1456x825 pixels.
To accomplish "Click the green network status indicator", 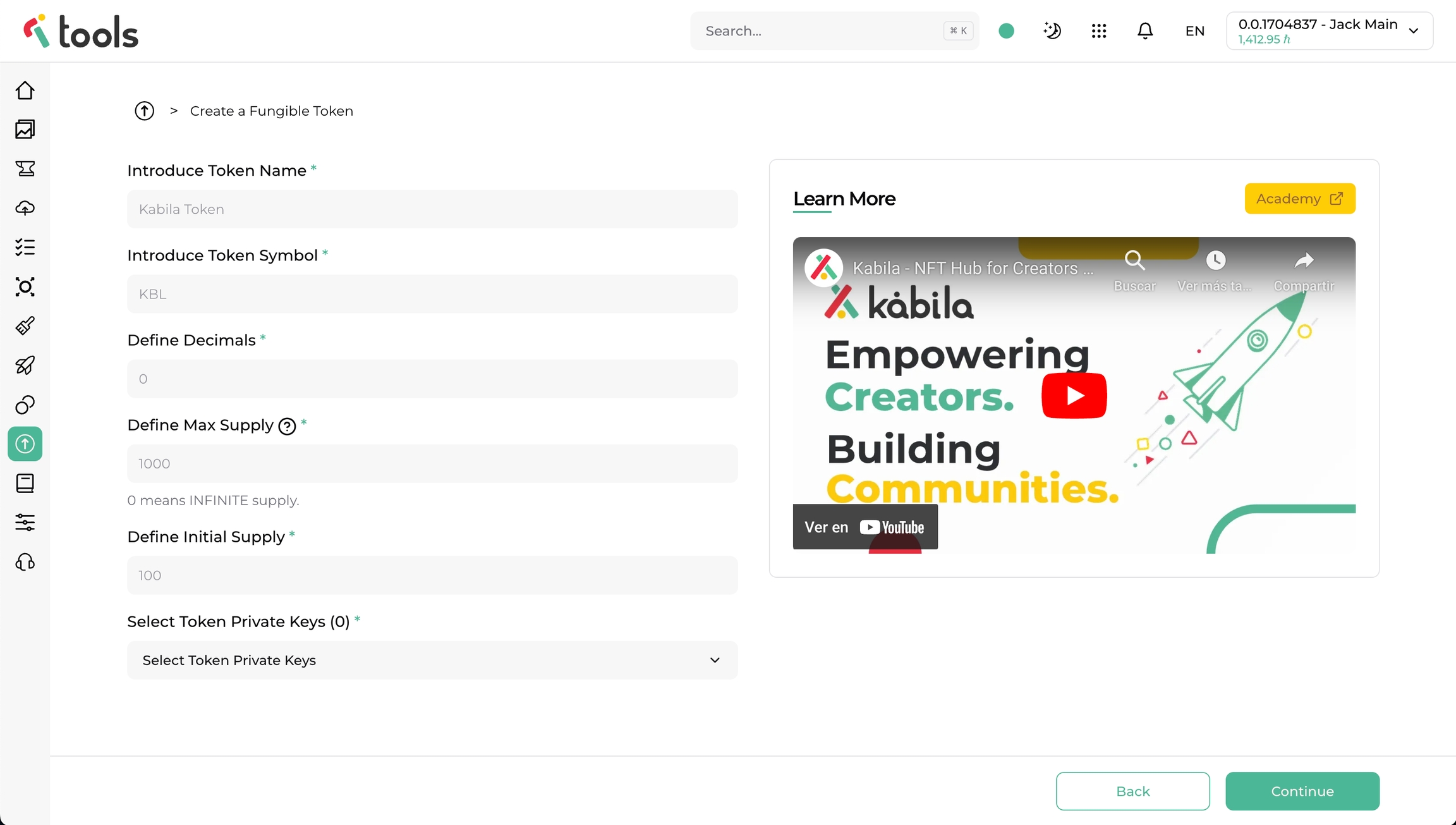I will [x=1007, y=31].
